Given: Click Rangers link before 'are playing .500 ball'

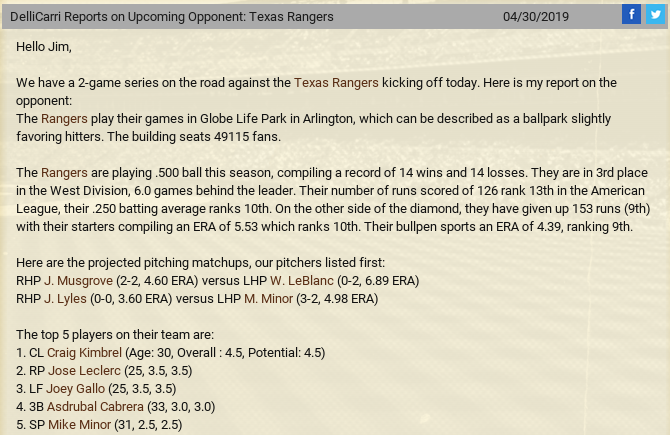Looking at the screenshot, I should pos(64,173).
